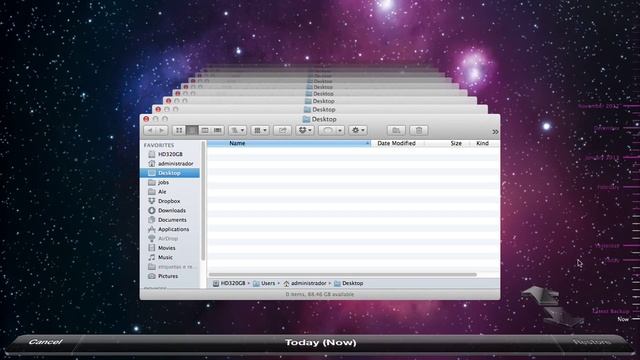Click the '0 items, 88.46 GB available' status text
The height and width of the screenshot is (360, 640).
click(x=320, y=294)
